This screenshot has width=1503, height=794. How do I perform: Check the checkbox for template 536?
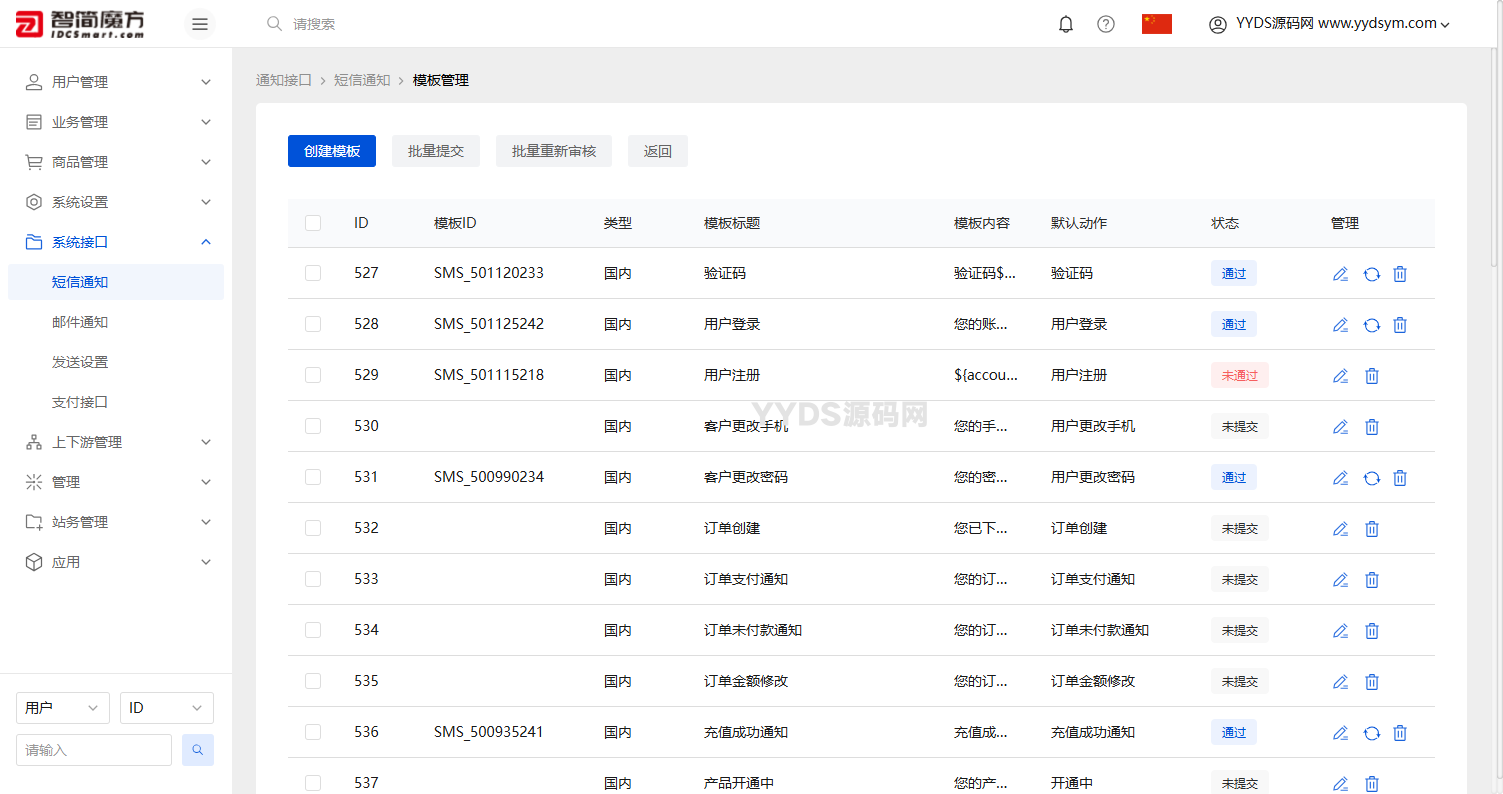click(313, 731)
